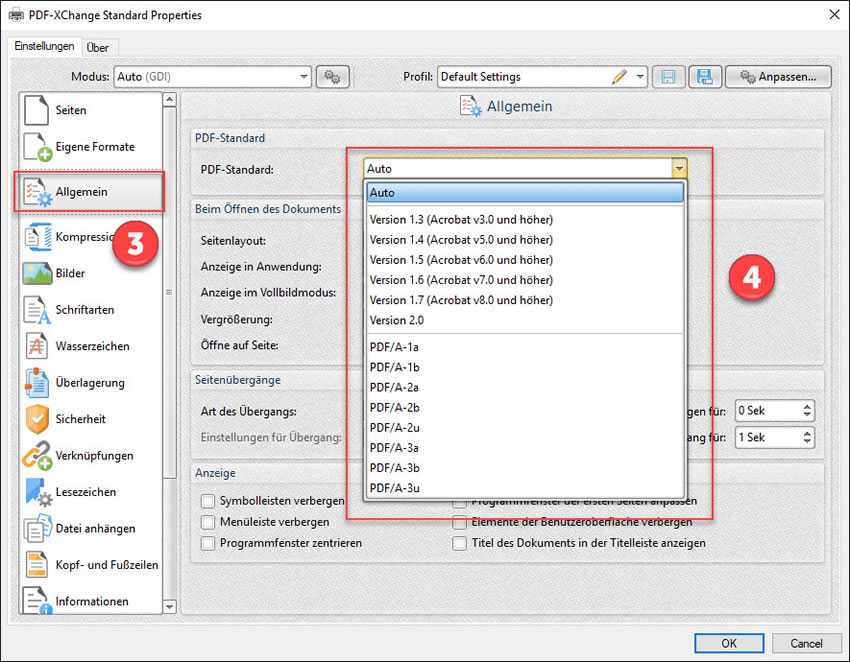Select Version 1.4 (Acrobat v5.0 und höher)
The height and width of the screenshot is (662, 850).
525,240
